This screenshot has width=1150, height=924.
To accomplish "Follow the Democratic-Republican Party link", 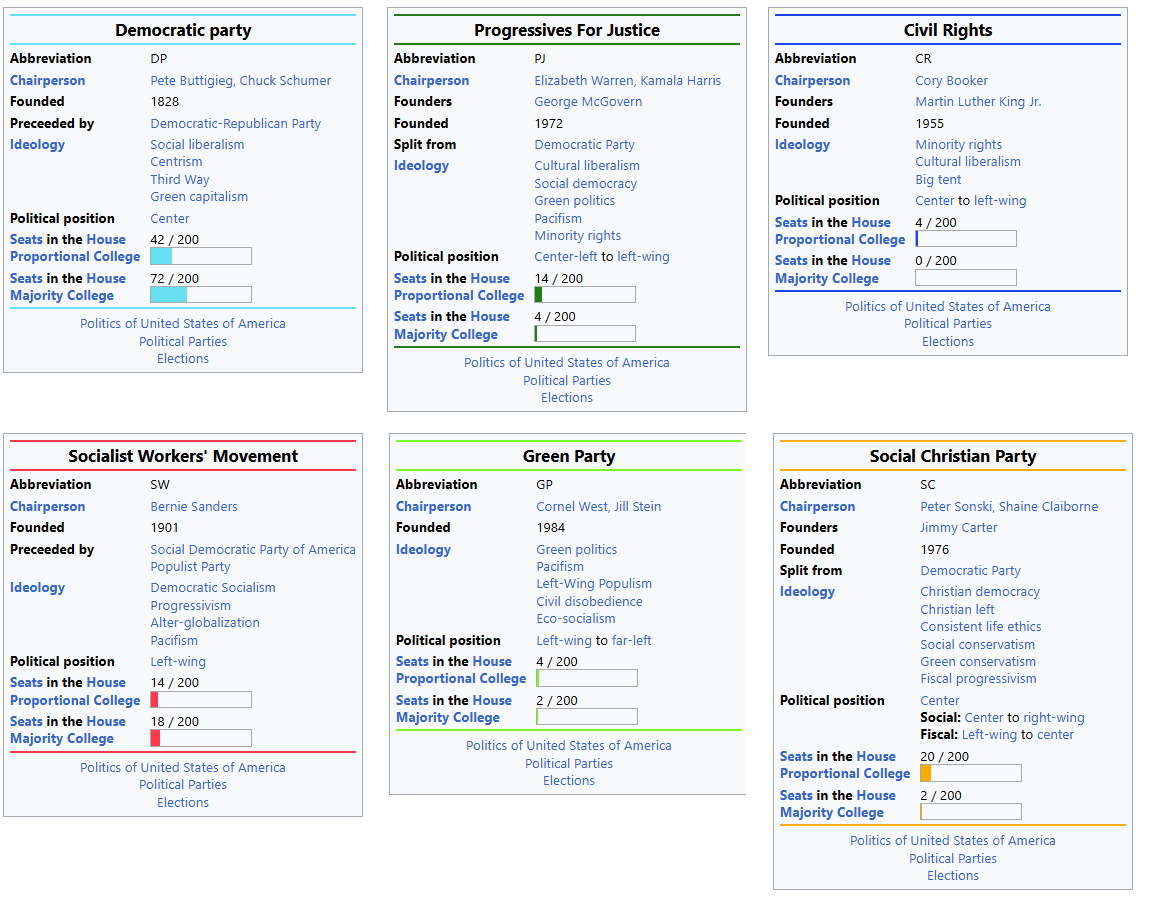I will point(235,124).
